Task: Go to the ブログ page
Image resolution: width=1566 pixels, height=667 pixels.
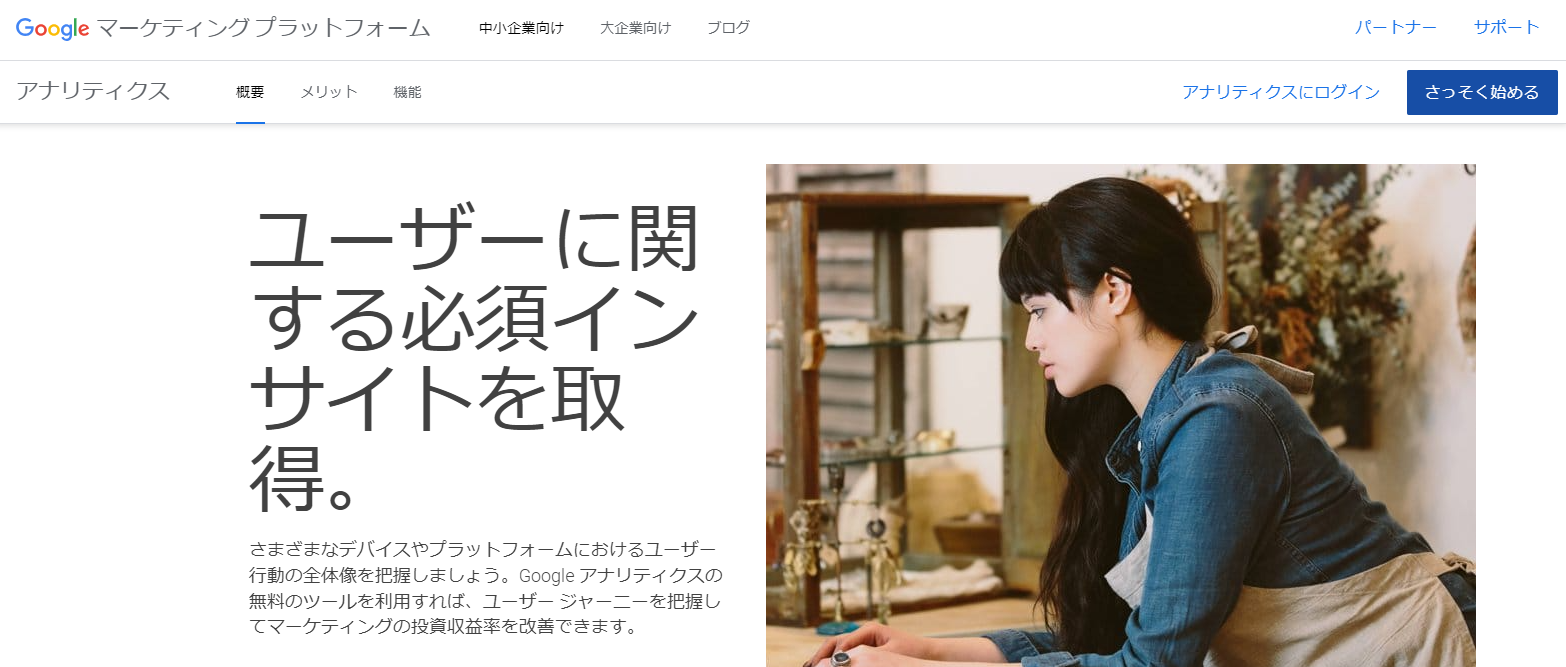Action: 728,28
